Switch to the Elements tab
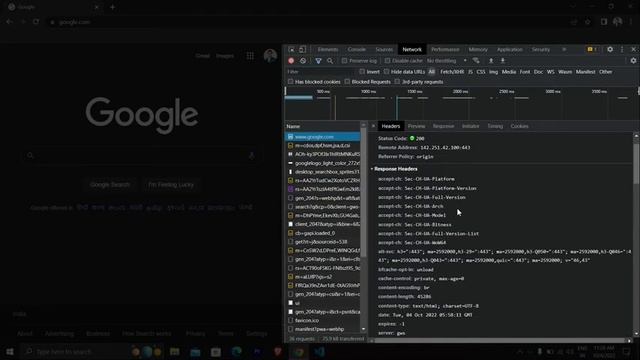 pyautogui.click(x=328, y=49)
